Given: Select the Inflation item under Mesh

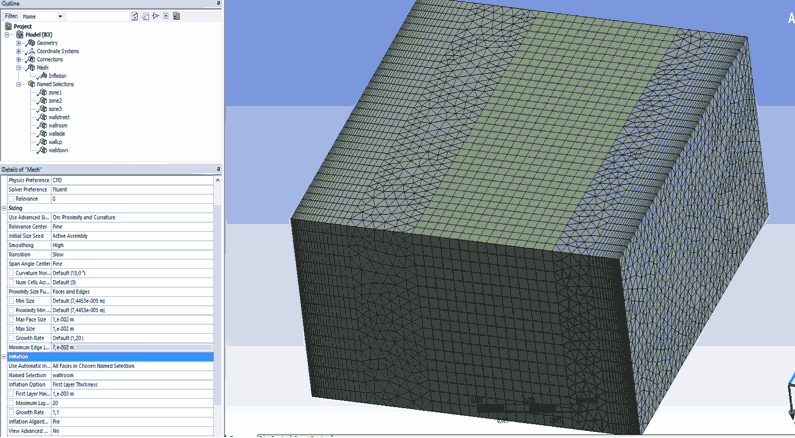Looking at the screenshot, I should click(x=57, y=76).
